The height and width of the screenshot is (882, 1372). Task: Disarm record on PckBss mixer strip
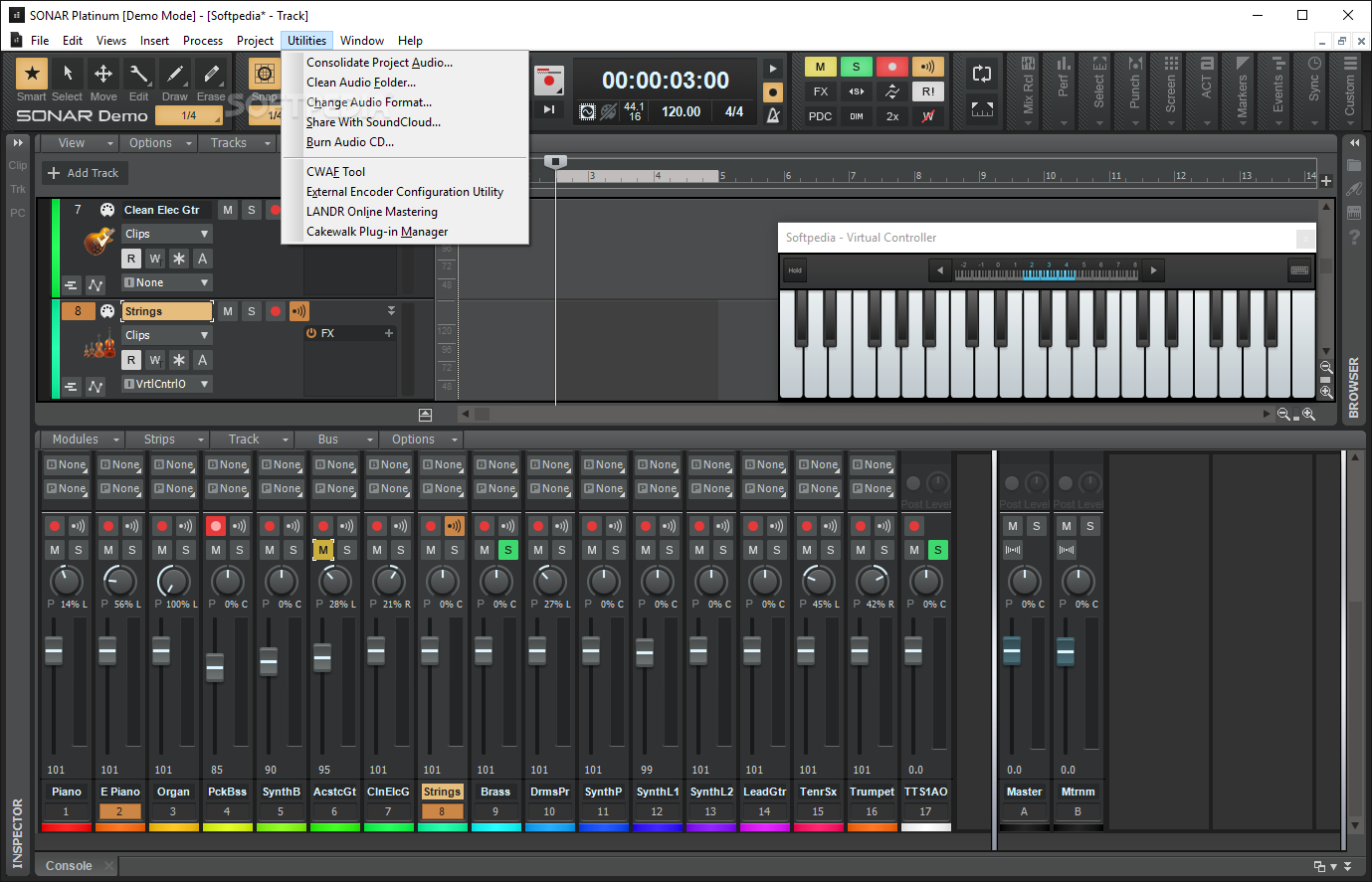[x=215, y=526]
